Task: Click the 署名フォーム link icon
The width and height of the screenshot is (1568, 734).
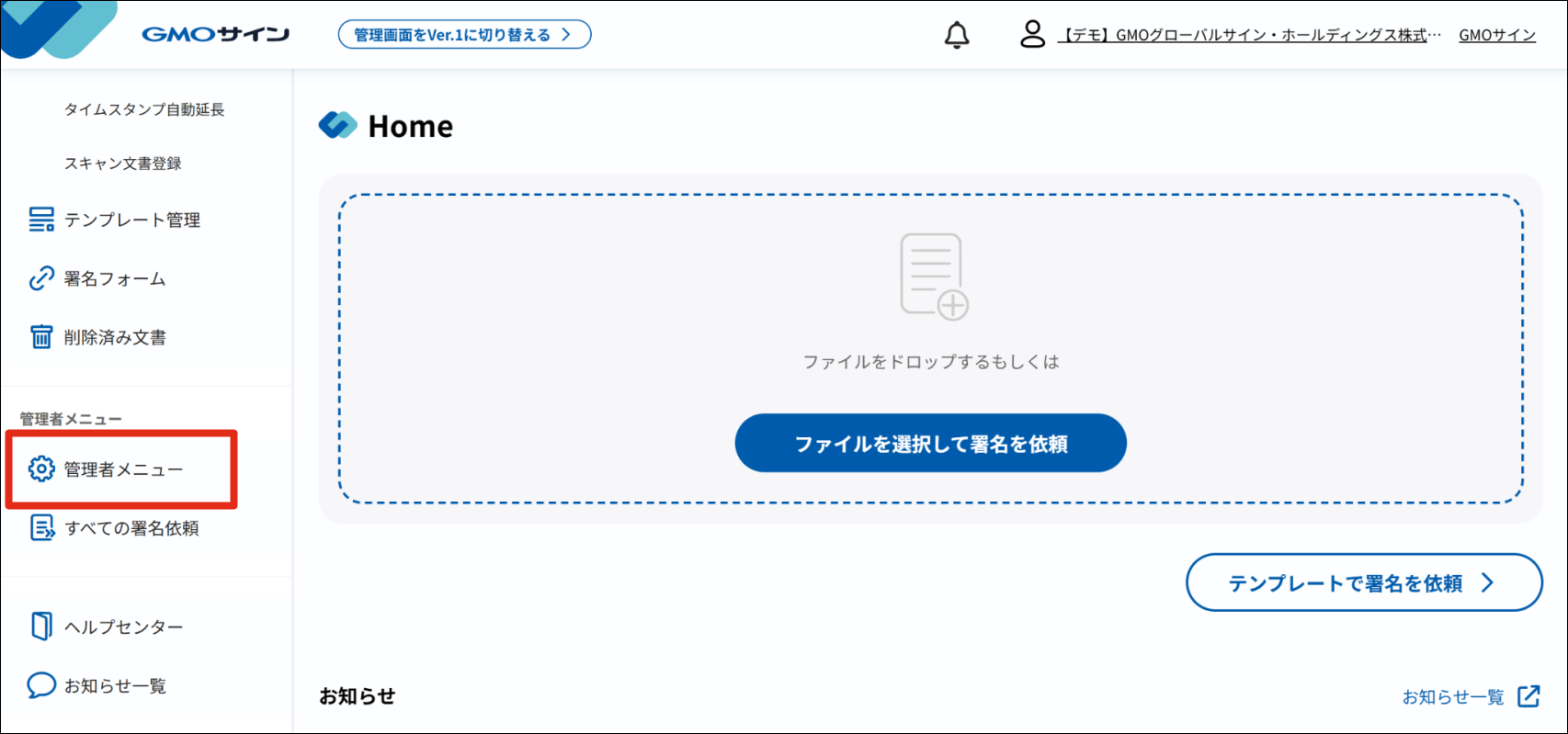Action: 41,278
